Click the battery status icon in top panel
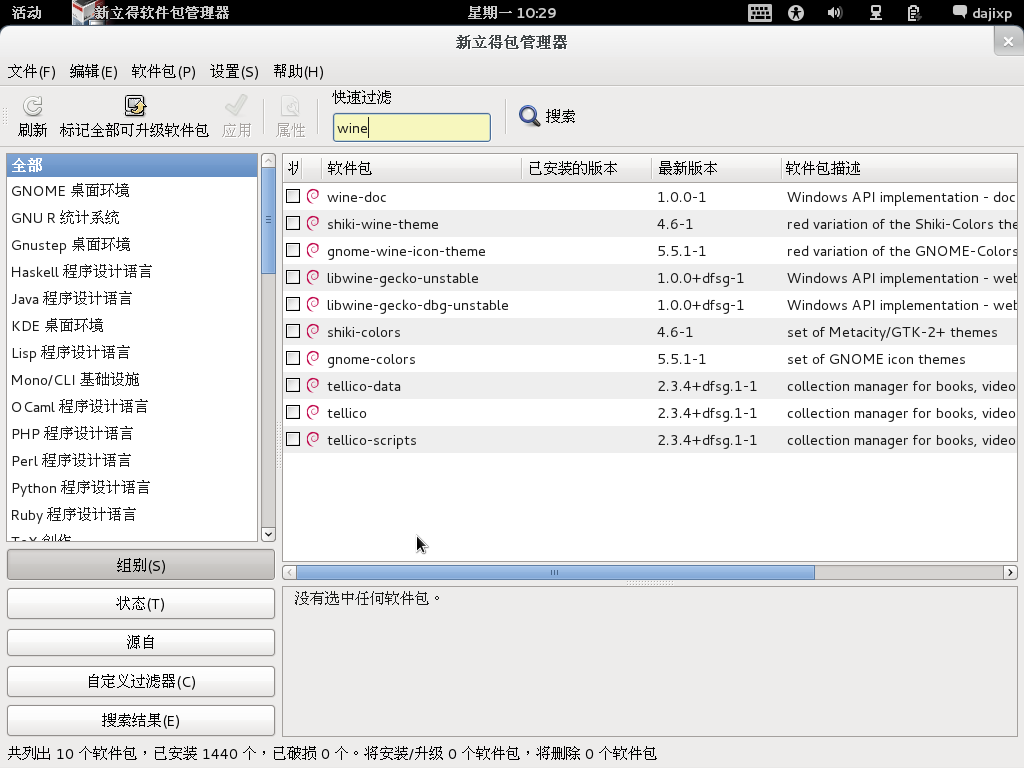Image resolution: width=1024 pixels, height=768 pixels. pos(914,12)
